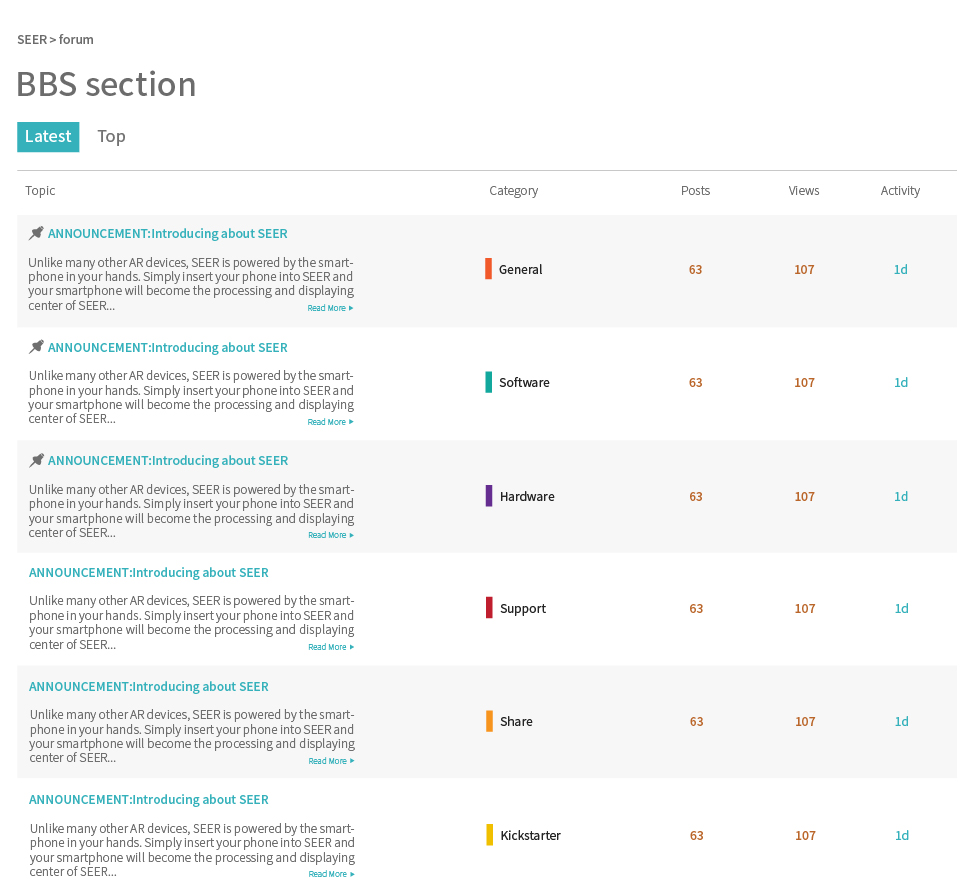Click the pin icon in the Software topic row
This screenshot has height=891, width=980.
36,347
